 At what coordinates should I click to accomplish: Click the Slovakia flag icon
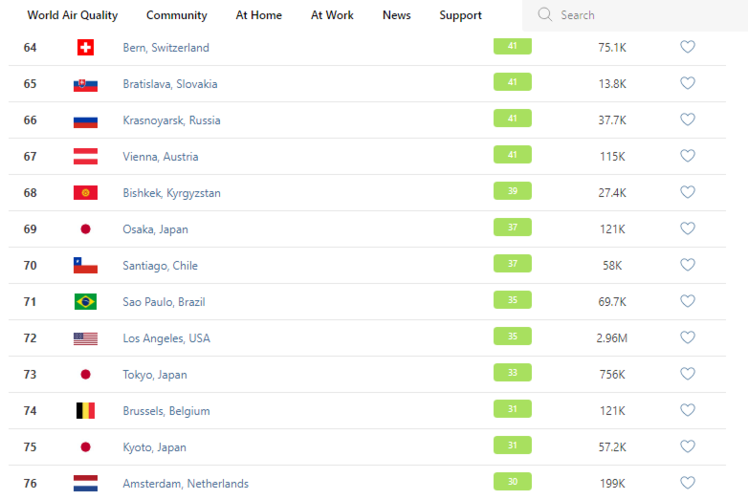pyautogui.click(x=85, y=84)
